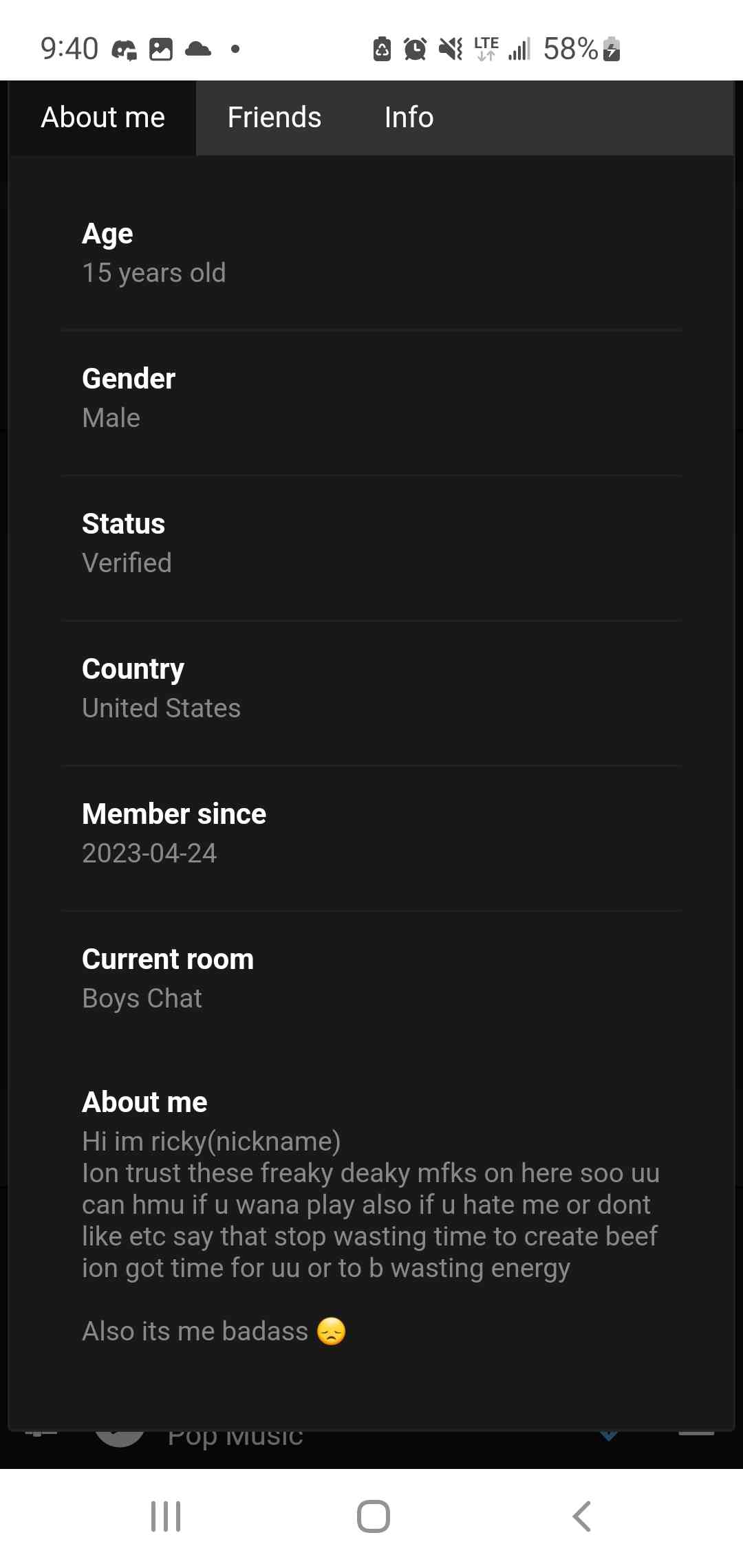Tap the muted vibrate status icon
This screenshot has width=743, height=1568.
pos(451,49)
